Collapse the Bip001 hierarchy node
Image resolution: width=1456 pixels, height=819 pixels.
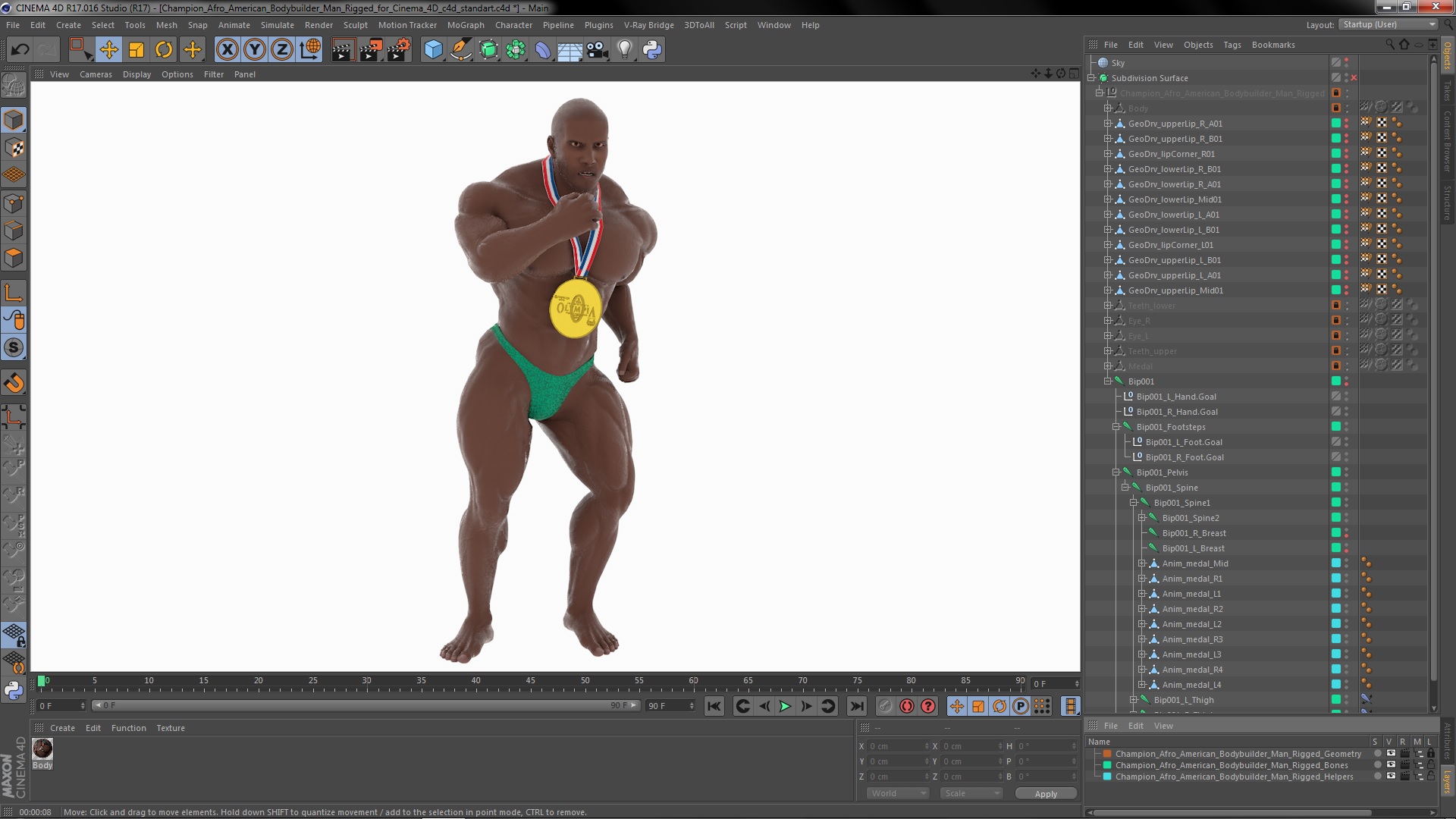coord(1108,381)
